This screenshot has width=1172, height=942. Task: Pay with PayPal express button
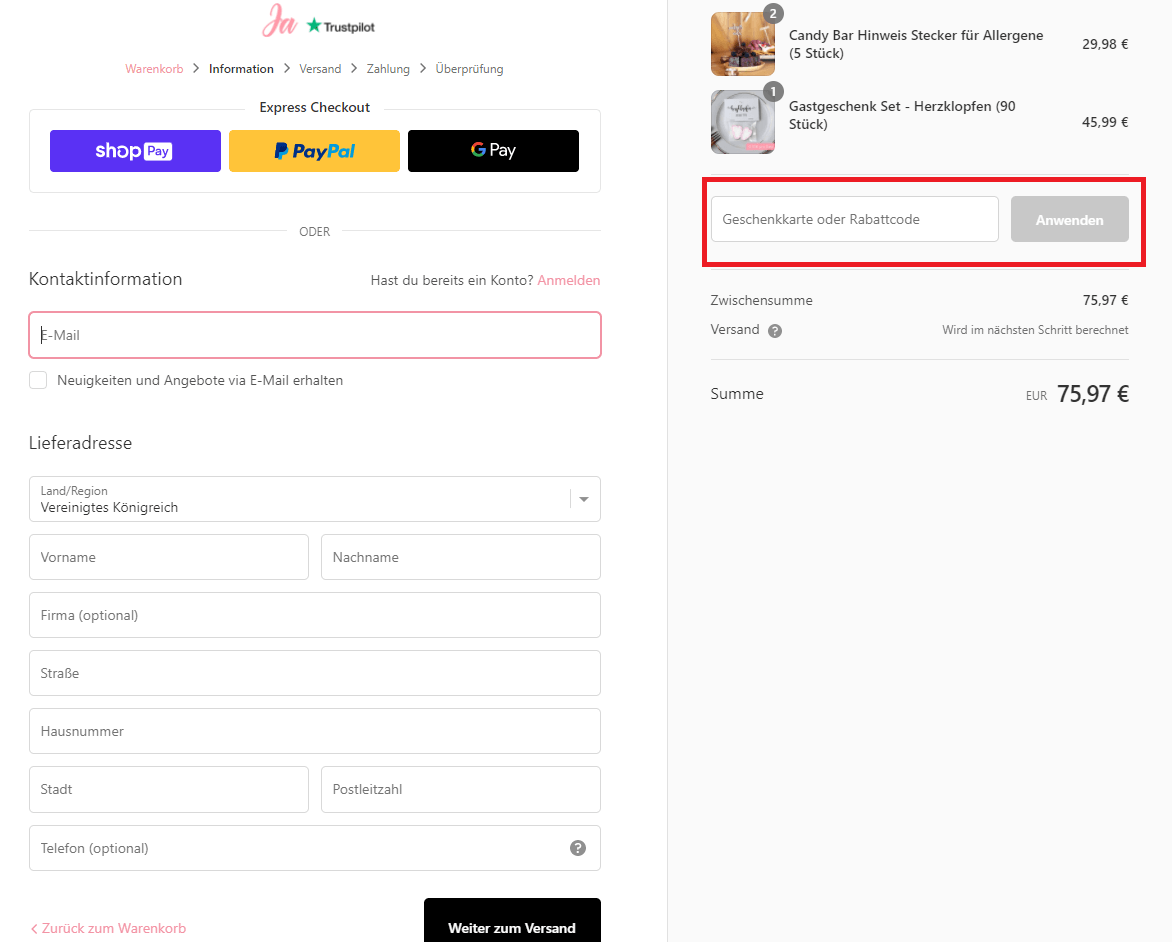314,151
